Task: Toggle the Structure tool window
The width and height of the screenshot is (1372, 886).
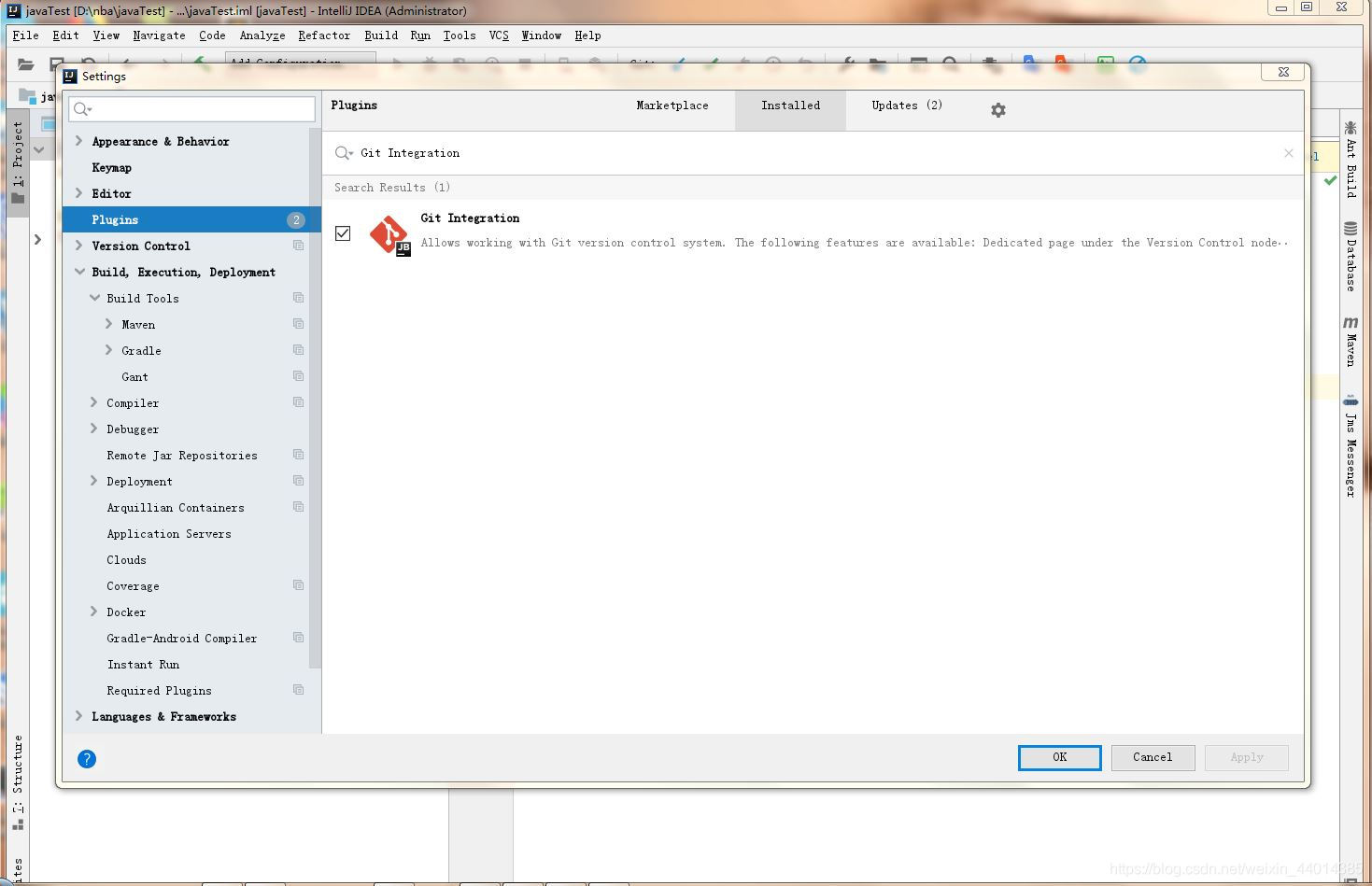Action: [x=18, y=782]
